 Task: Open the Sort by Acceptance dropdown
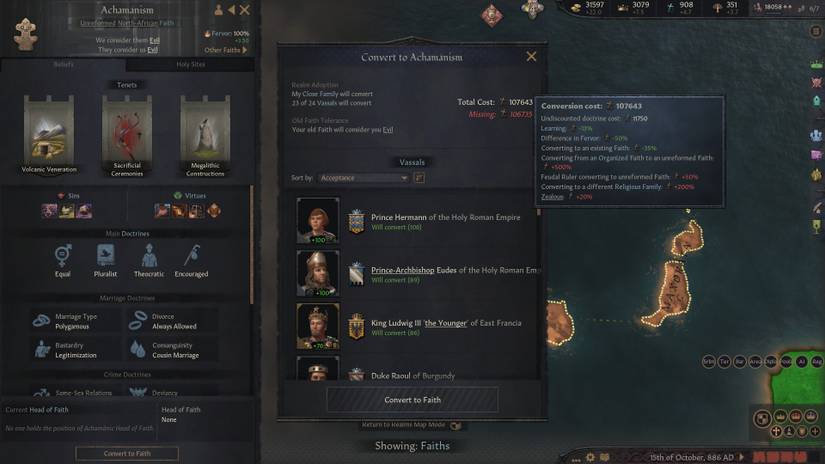click(364, 178)
